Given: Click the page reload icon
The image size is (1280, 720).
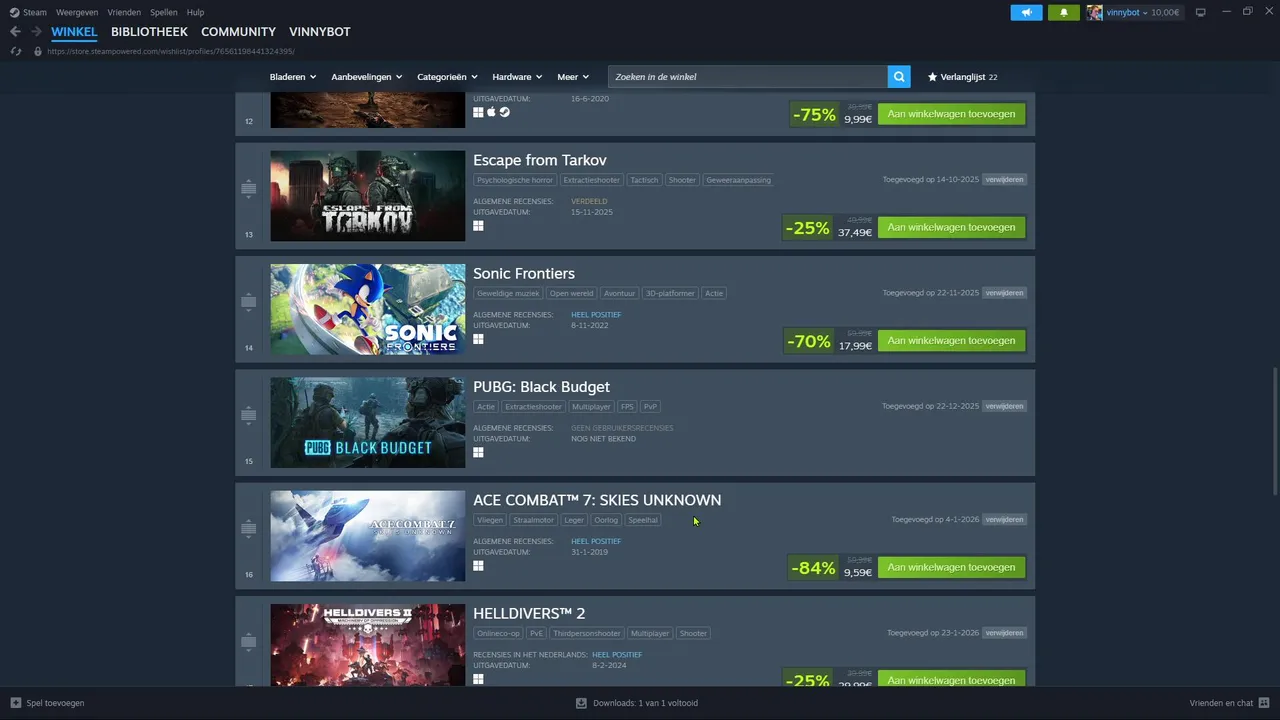Looking at the screenshot, I should [x=15, y=51].
